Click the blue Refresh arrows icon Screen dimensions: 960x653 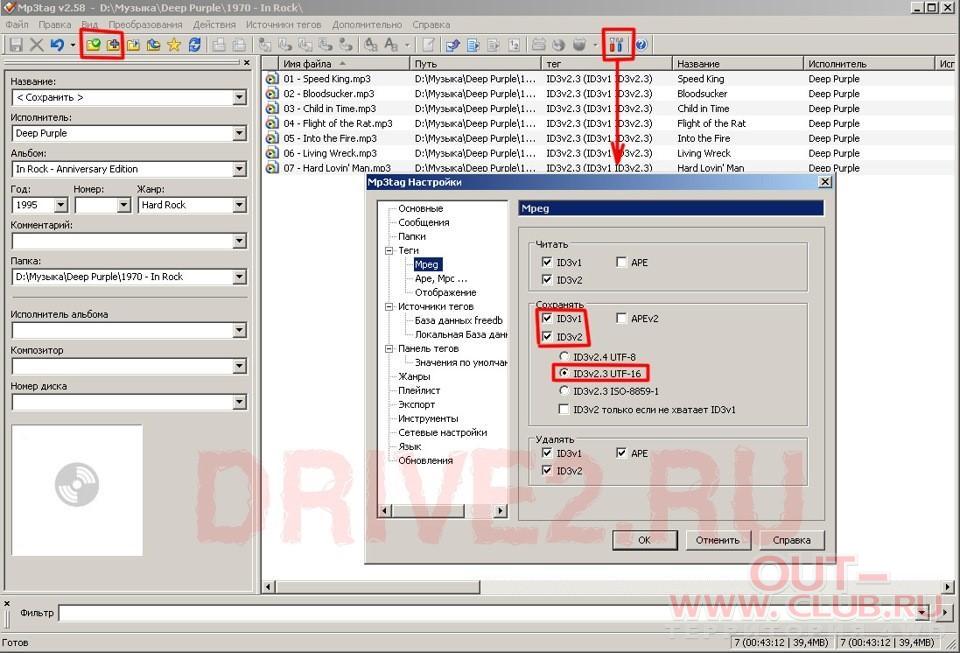pos(195,45)
